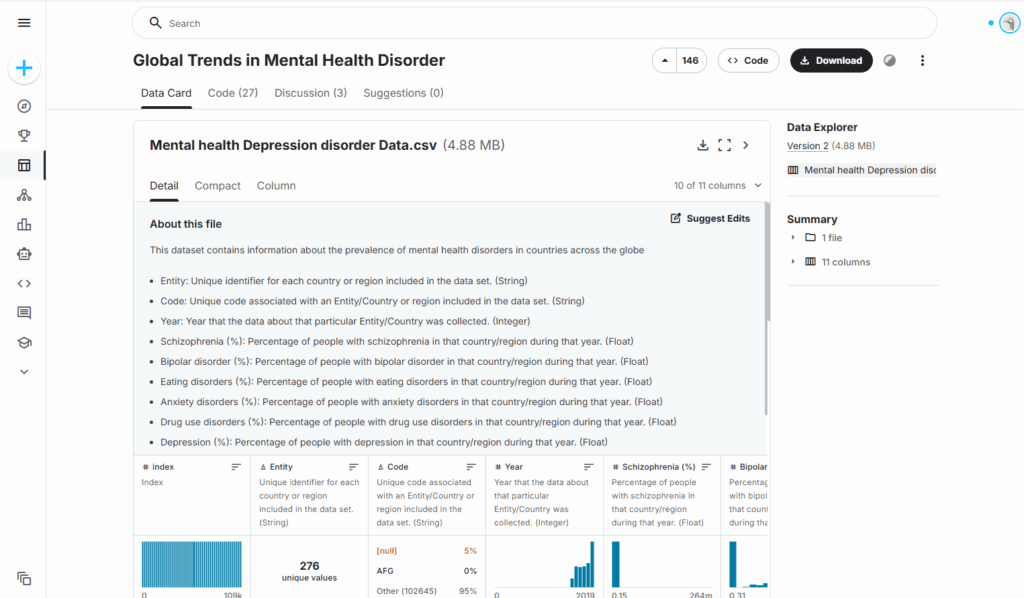Click the Create plus button
Screen dimensions: 1024x598
point(24,68)
